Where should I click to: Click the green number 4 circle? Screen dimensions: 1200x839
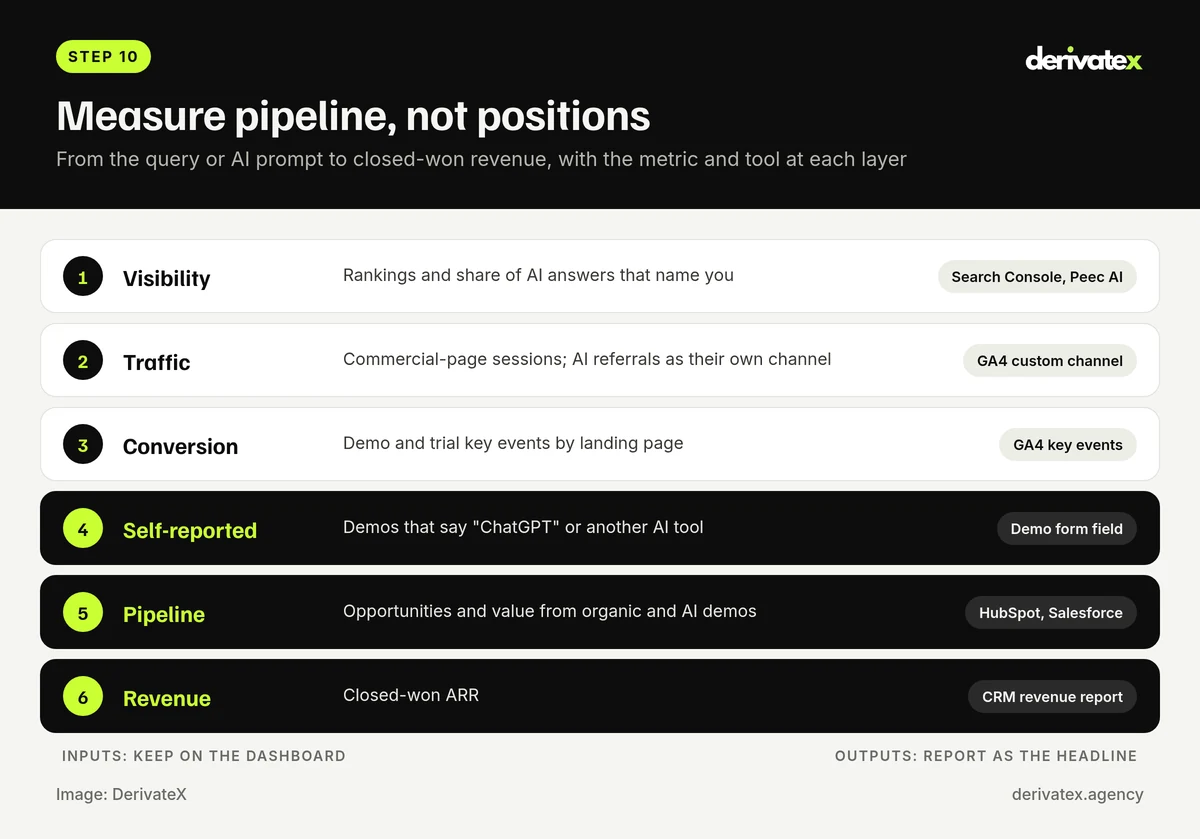point(83,529)
